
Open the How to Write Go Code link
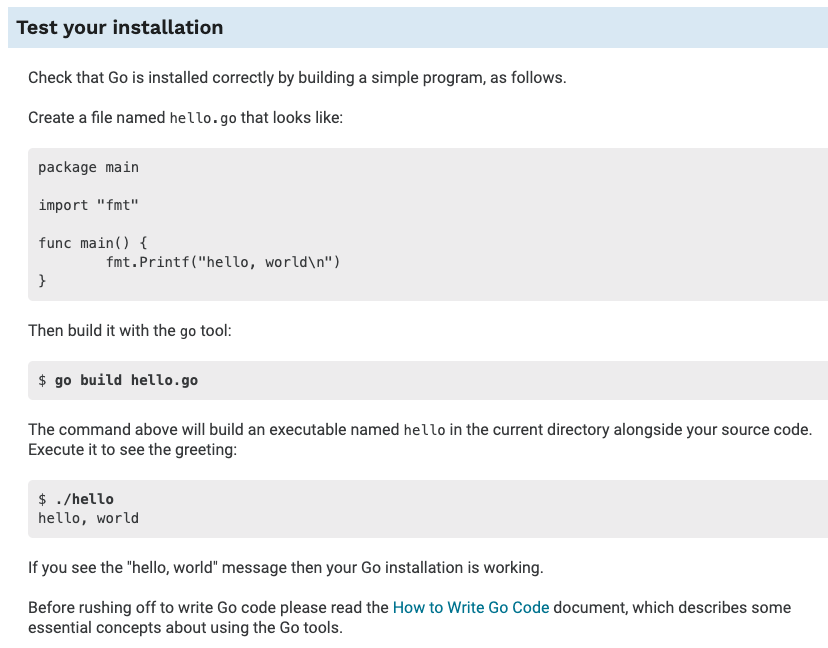tap(471, 607)
